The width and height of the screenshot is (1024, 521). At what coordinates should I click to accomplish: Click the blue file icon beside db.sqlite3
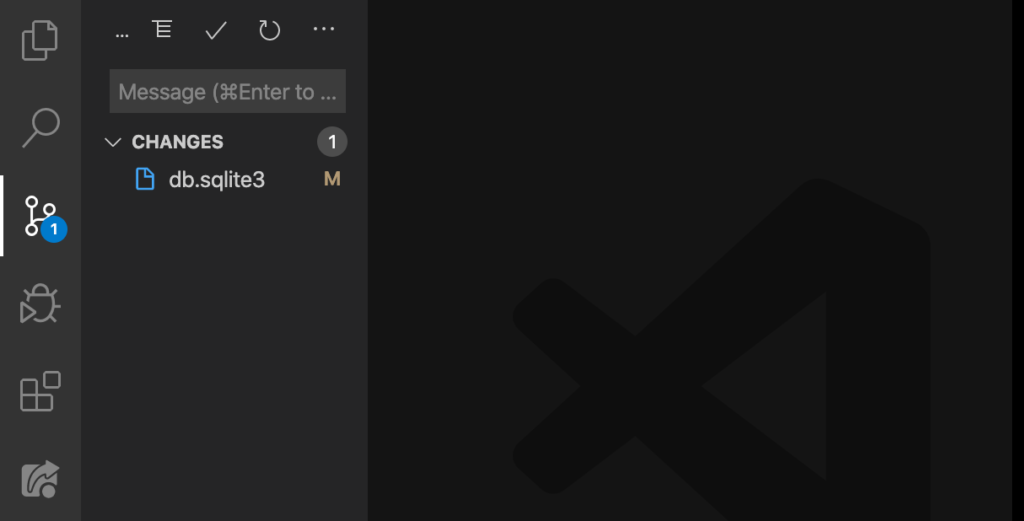coord(145,179)
